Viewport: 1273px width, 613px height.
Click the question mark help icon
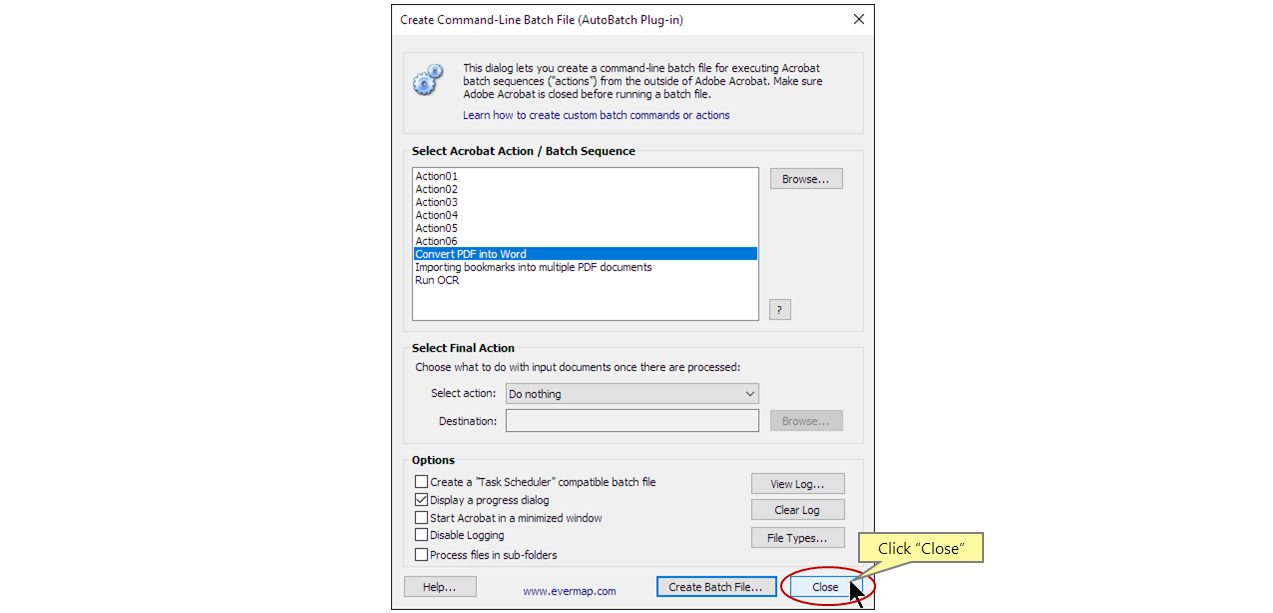pos(779,309)
